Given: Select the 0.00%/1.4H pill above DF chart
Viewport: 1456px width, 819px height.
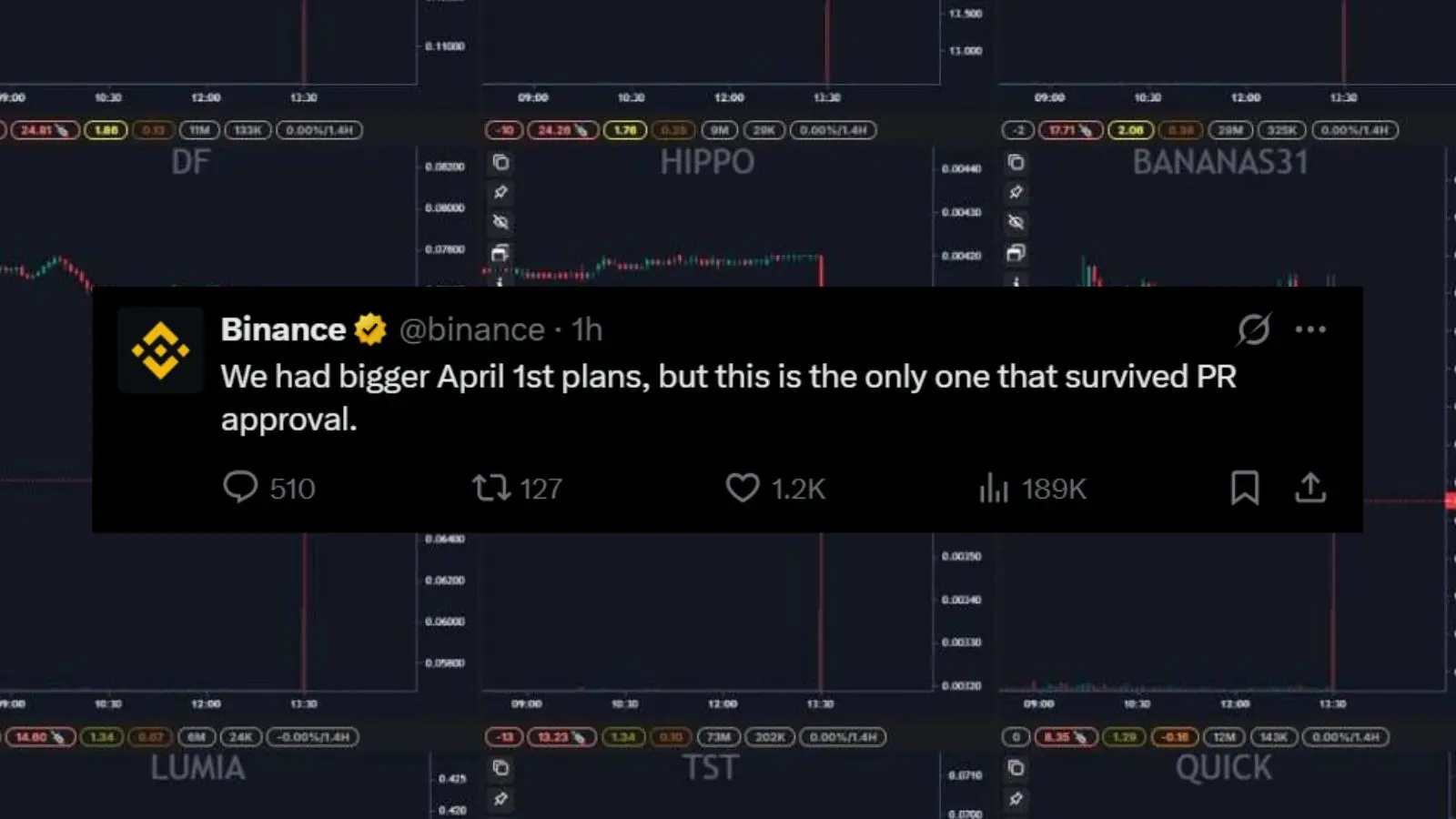Looking at the screenshot, I should pos(319,130).
